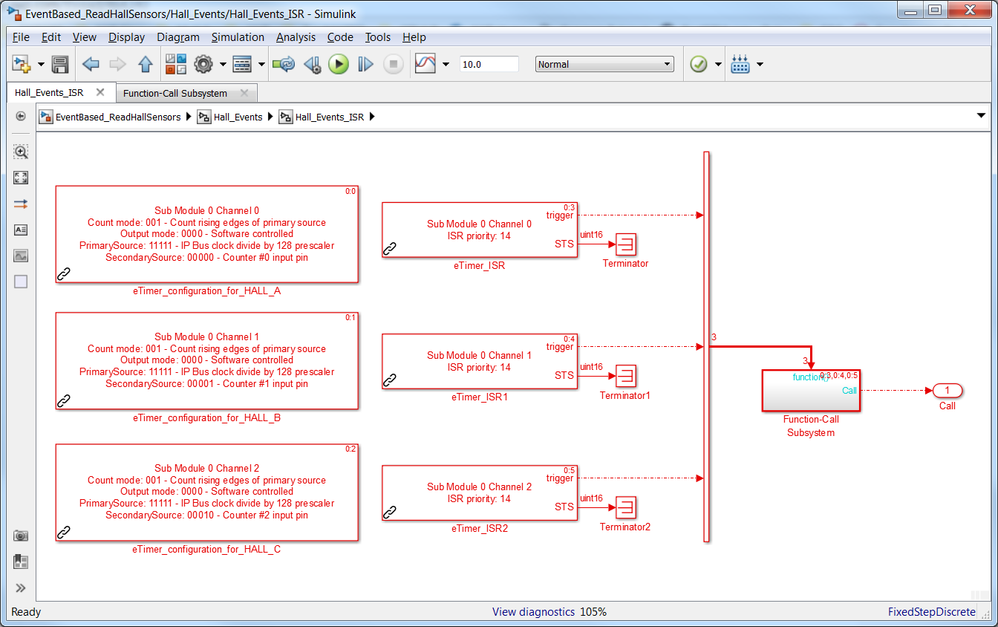Click FixedStepDiscrete in the status bar
The width and height of the screenshot is (998, 627).
(932, 612)
